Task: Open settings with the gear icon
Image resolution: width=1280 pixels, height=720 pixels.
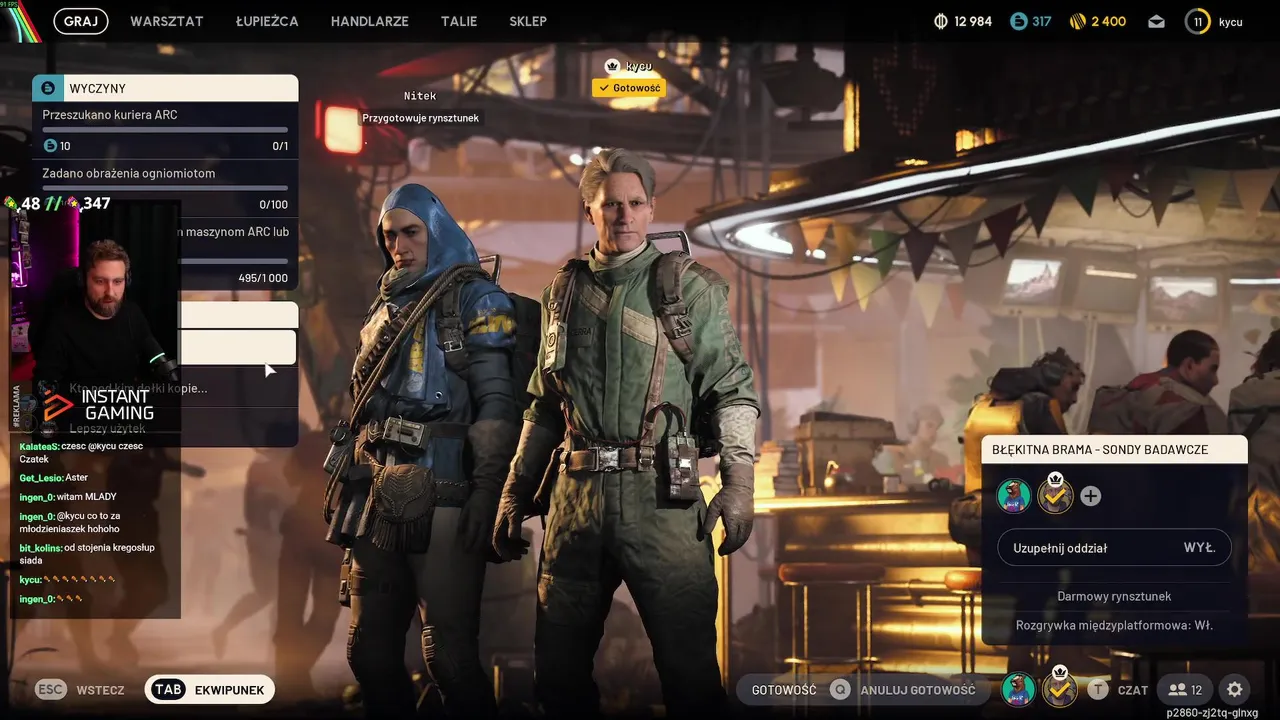Action: pyautogui.click(x=1235, y=689)
